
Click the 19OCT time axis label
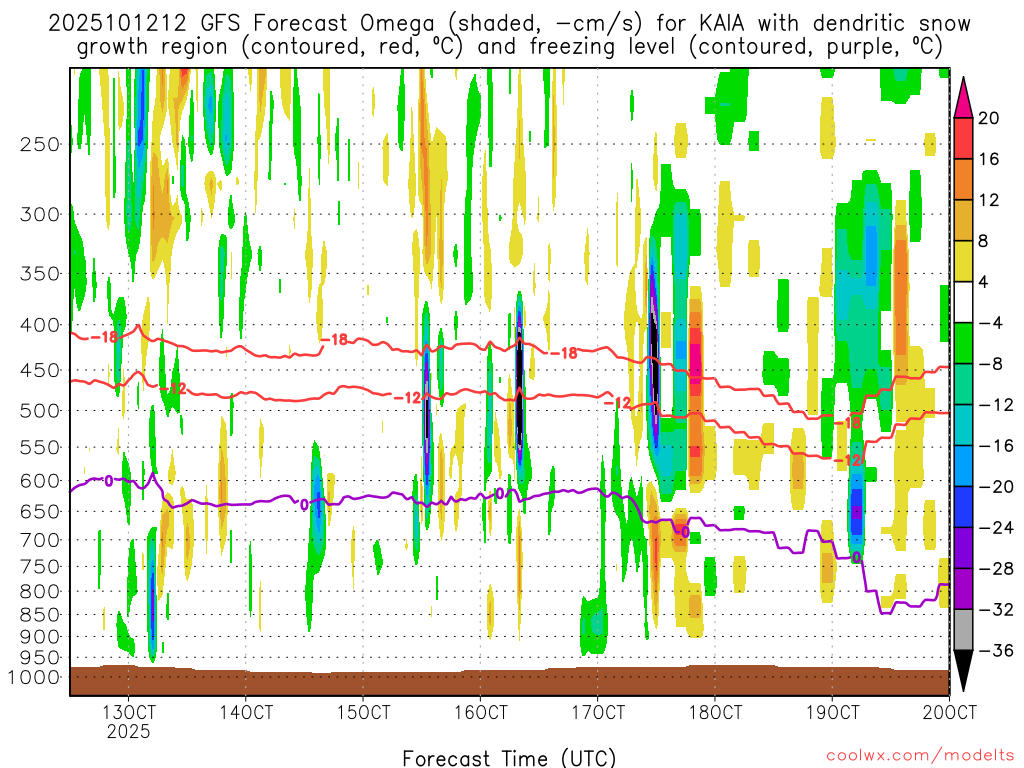pos(832,712)
